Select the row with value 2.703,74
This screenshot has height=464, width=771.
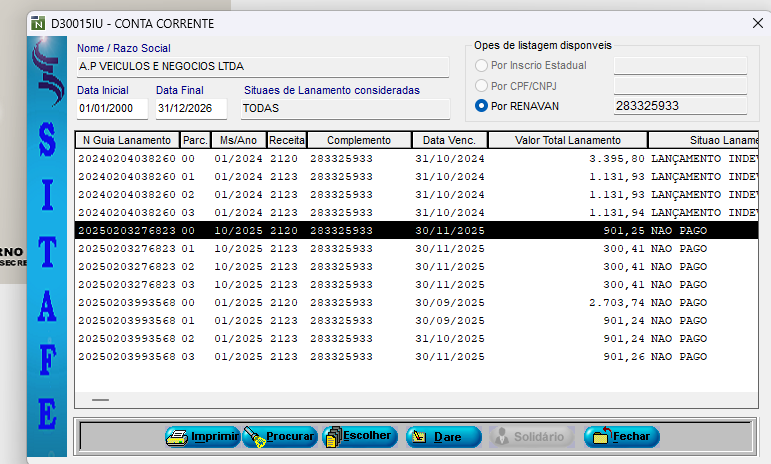[400, 302]
